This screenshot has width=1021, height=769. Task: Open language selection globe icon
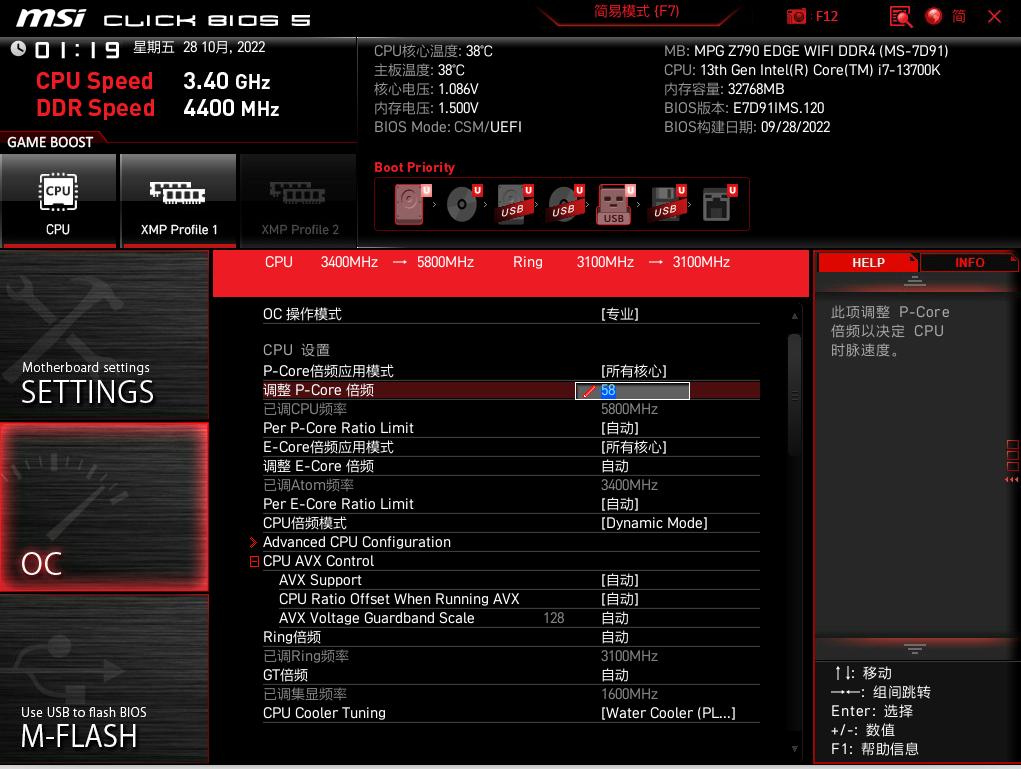pos(934,16)
